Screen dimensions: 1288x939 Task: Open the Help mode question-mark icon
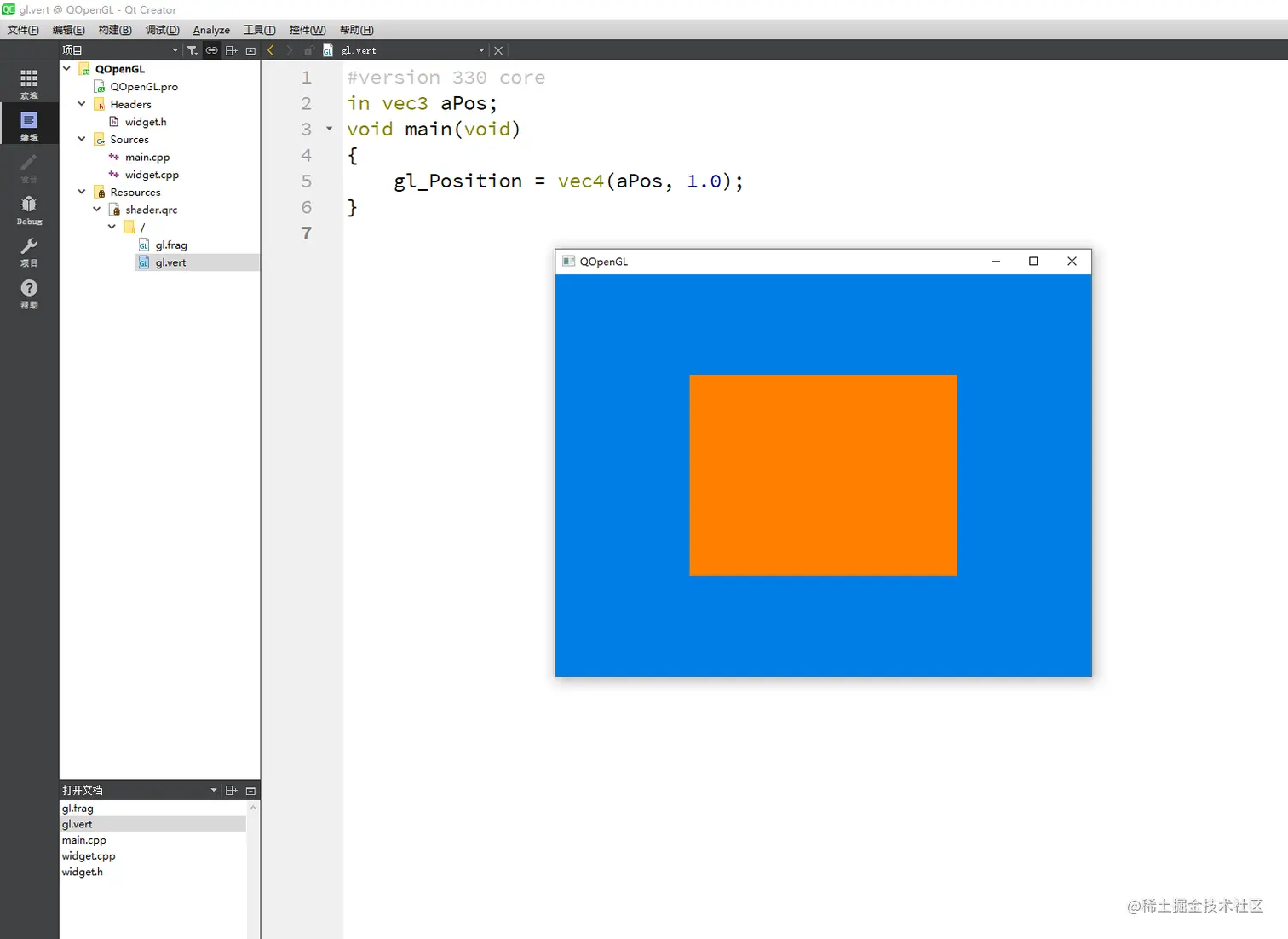tap(29, 293)
